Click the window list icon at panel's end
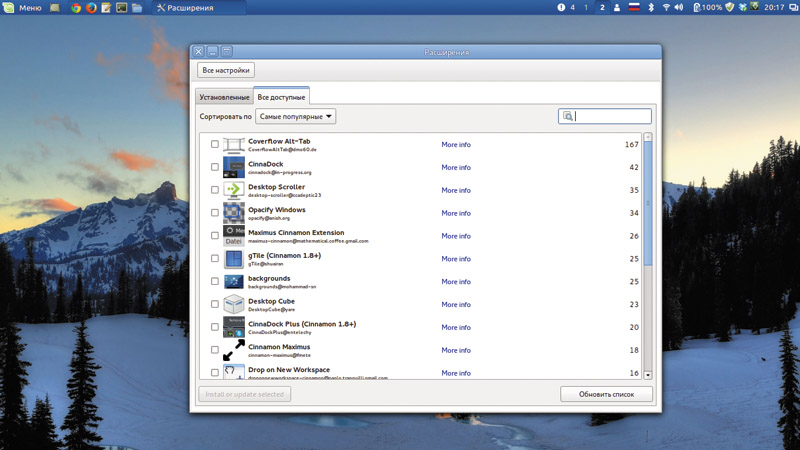800x450 pixels. [793, 8]
